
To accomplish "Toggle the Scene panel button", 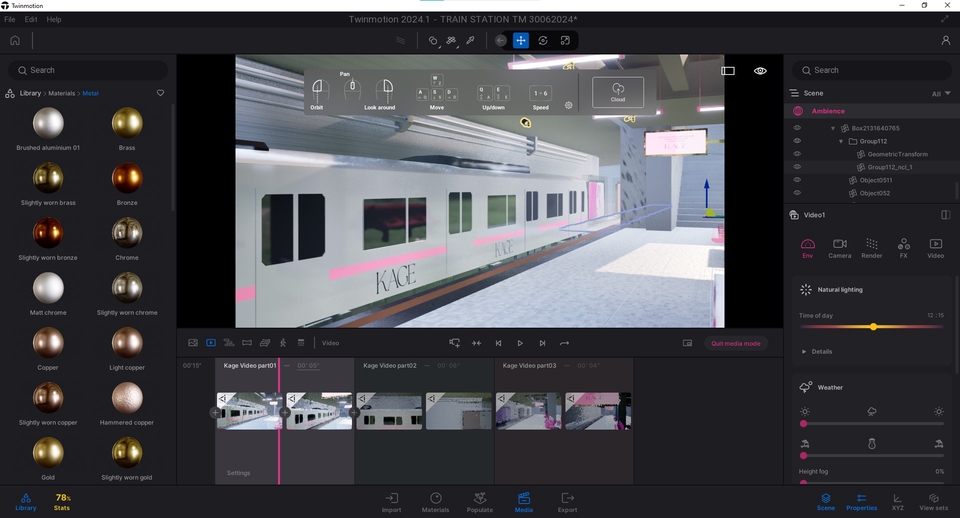I will [825, 502].
